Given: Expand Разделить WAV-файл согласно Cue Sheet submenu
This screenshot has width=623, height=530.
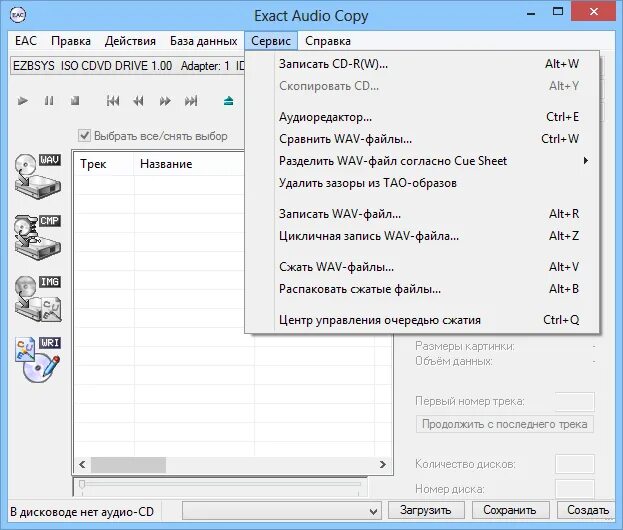Looking at the screenshot, I should coord(422,161).
